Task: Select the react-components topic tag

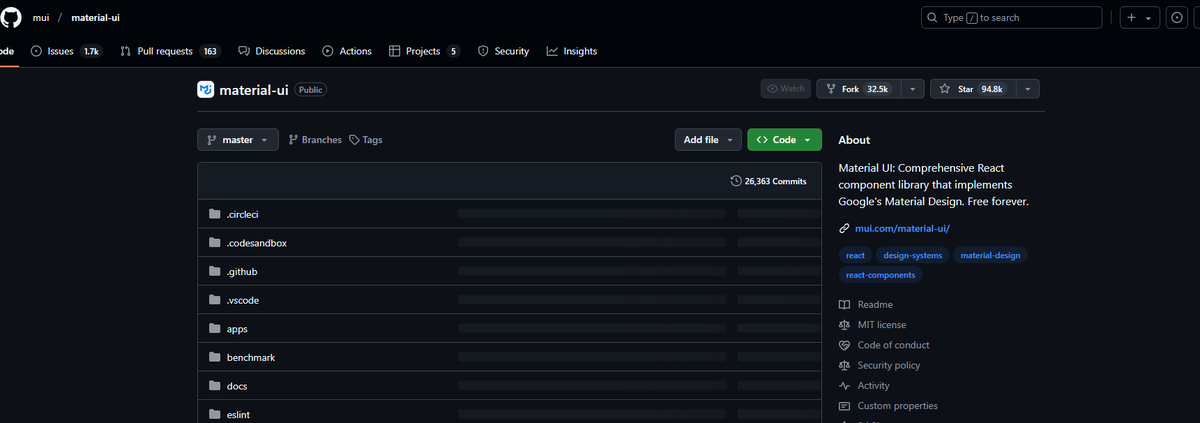Action: click(x=880, y=275)
